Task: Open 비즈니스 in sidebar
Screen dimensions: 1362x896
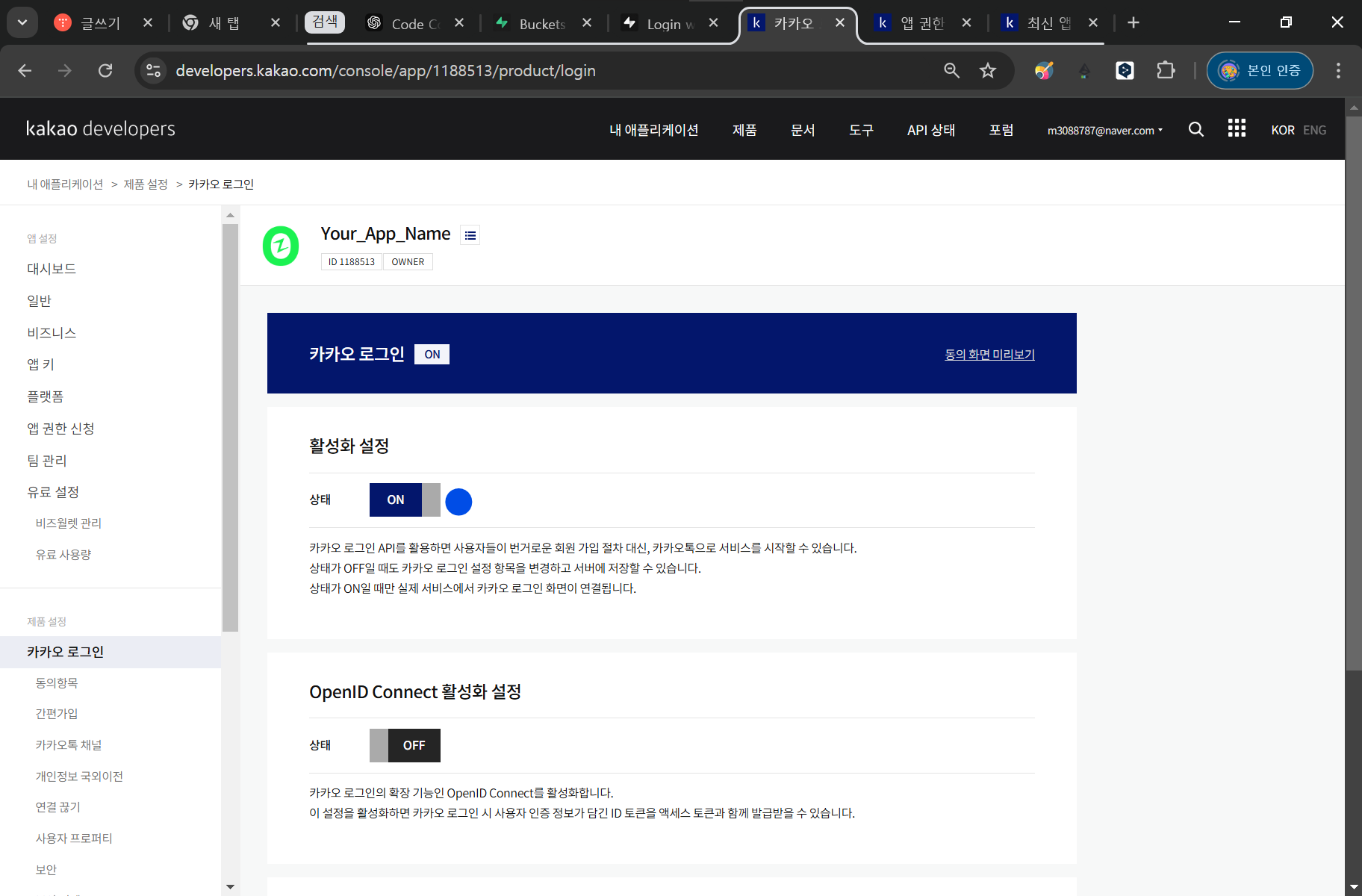Action: click(x=52, y=333)
